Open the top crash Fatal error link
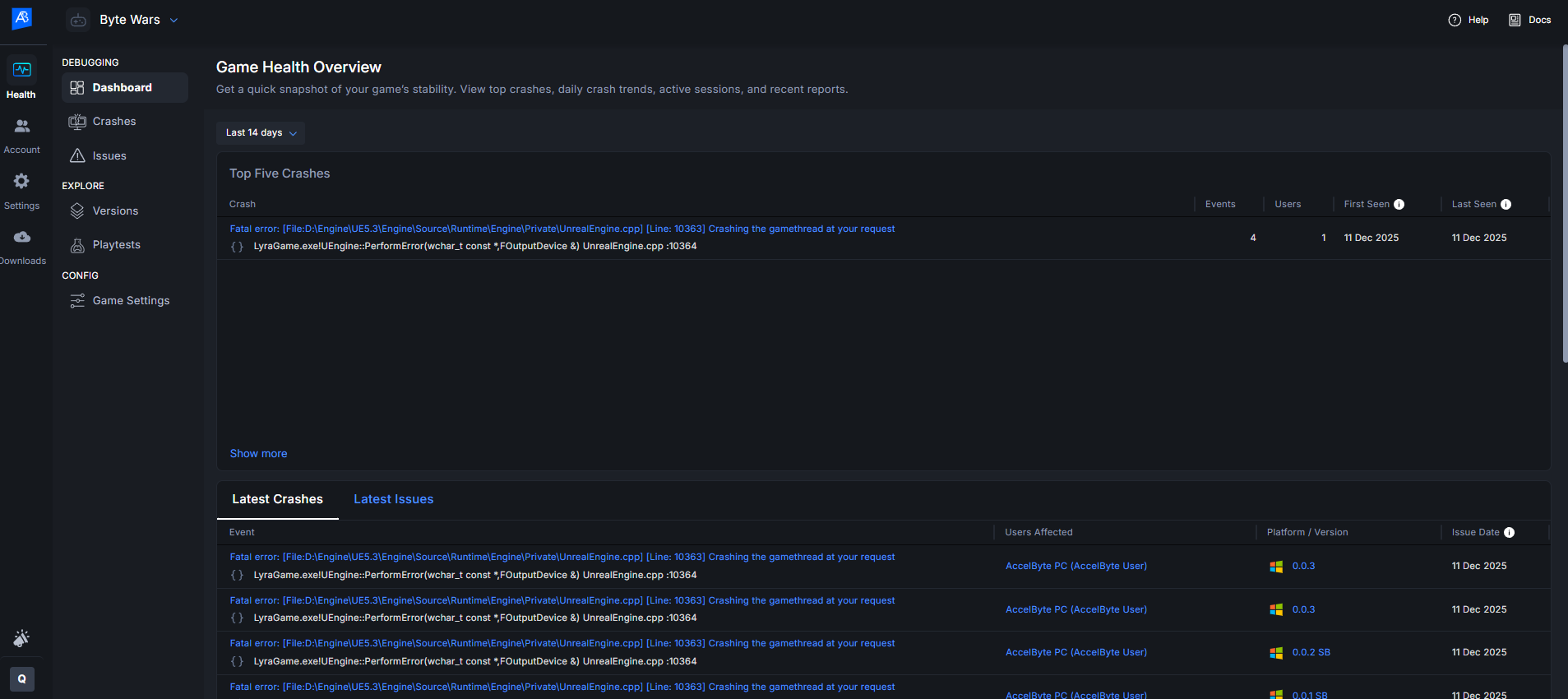1568x699 pixels. tap(562, 229)
